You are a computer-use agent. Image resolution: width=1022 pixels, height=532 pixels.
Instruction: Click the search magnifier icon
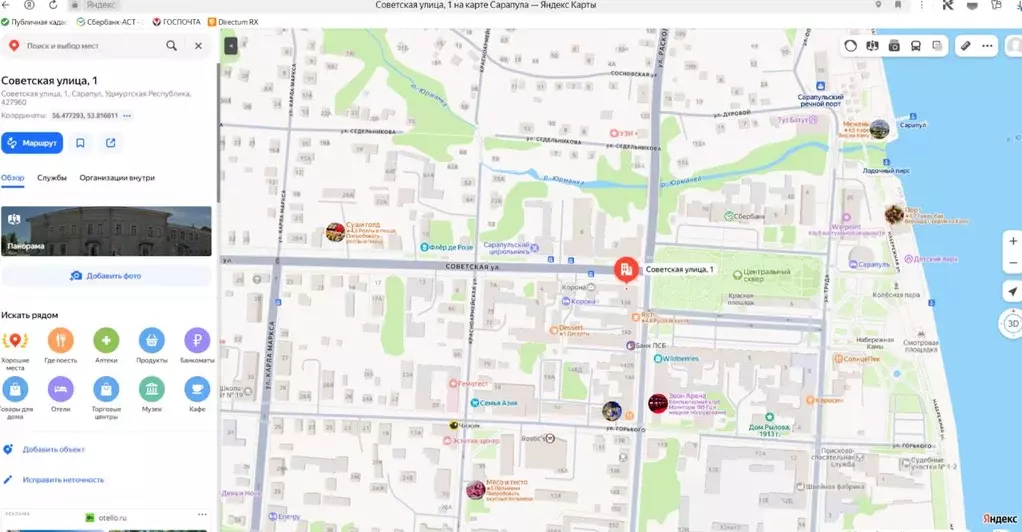171,46
